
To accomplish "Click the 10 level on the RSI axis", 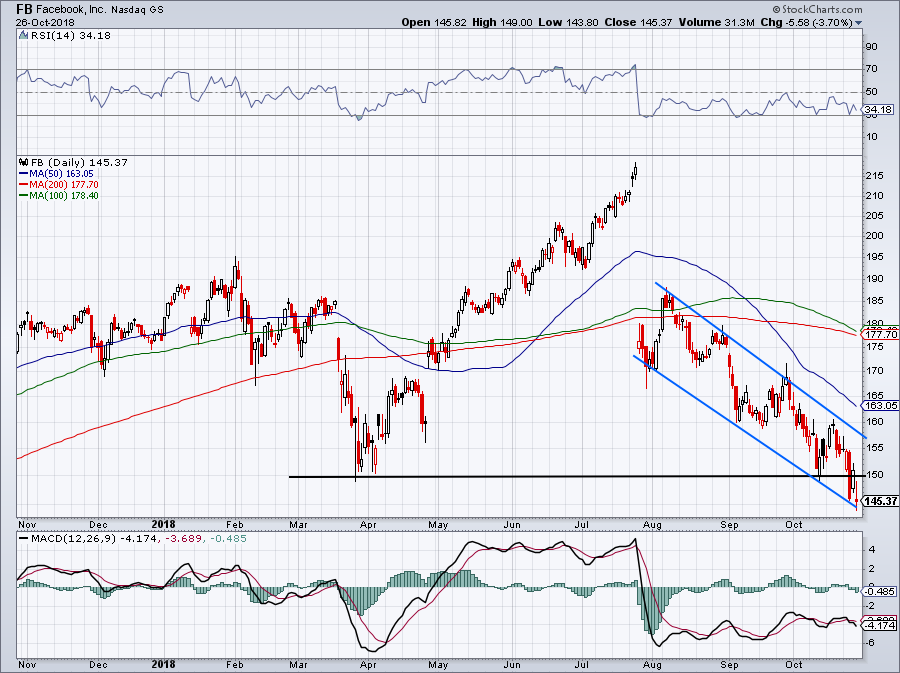I will pos(871,137).
